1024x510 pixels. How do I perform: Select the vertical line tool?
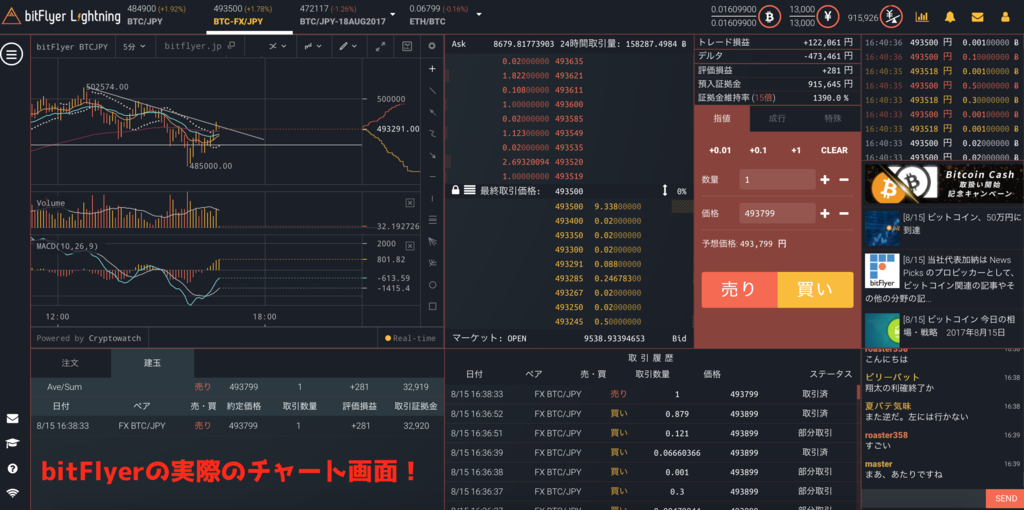pyautogui.click(x=432, y=198)
